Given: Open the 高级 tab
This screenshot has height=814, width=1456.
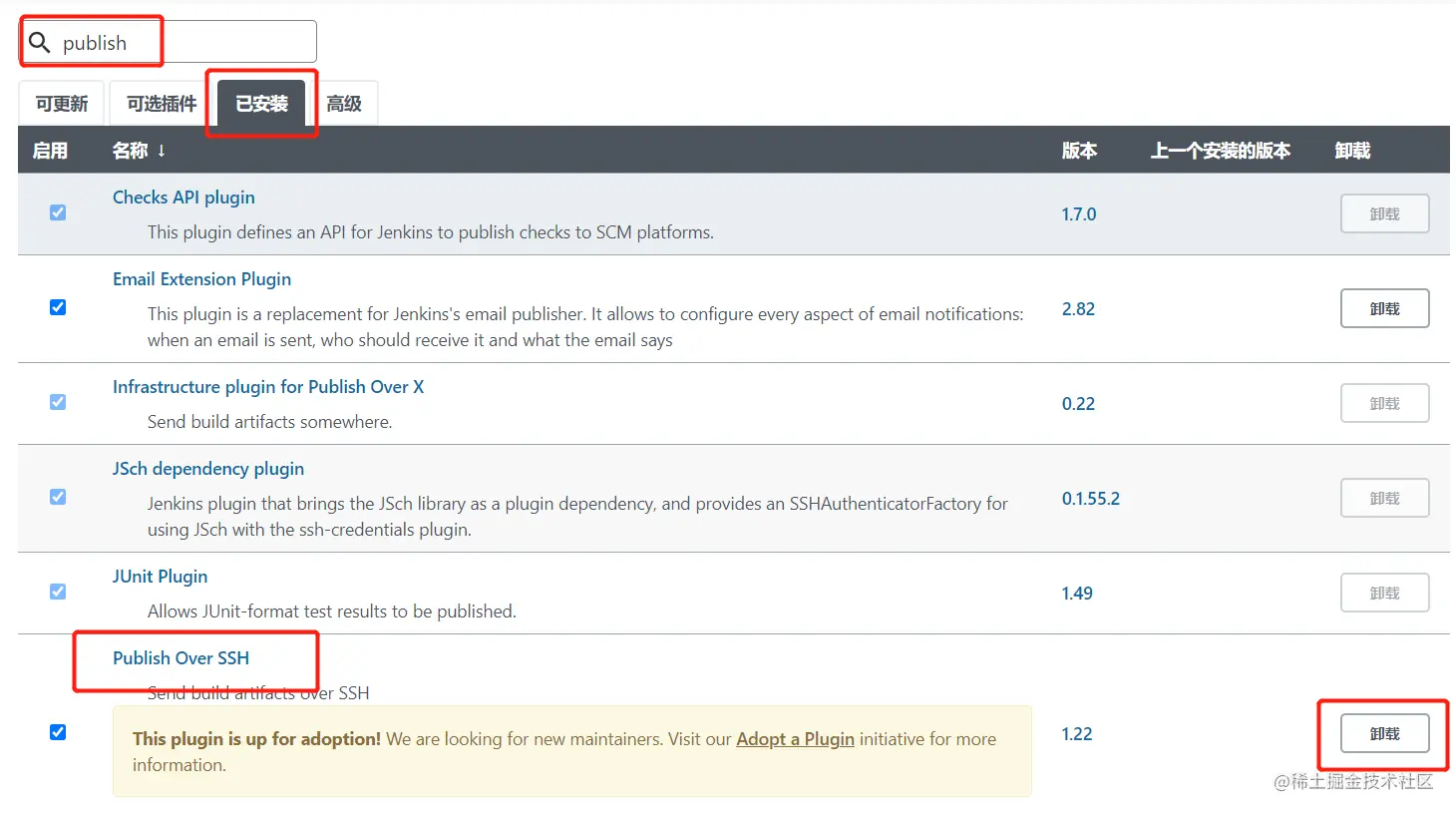Looking at the screenshot, I should coord(344,104).
